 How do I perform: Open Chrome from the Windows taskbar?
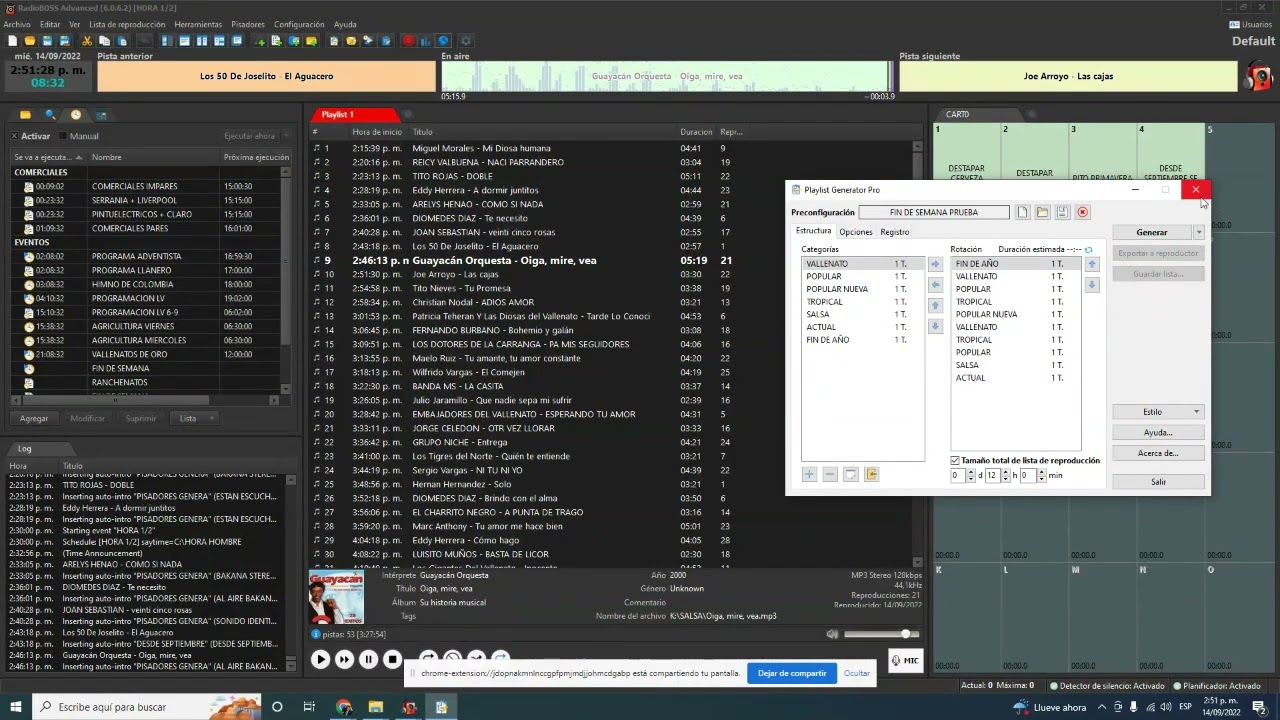(344, 707)
